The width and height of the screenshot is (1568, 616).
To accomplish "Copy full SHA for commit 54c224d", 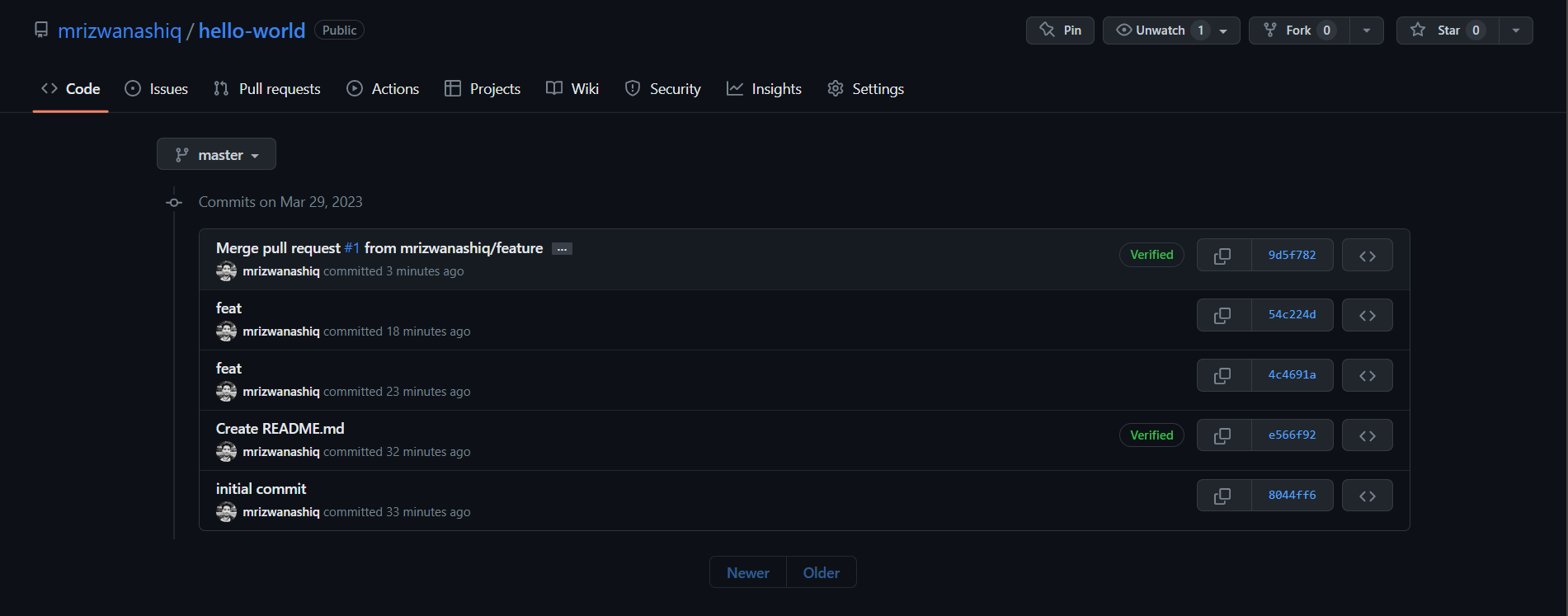I will (1224, 315).
